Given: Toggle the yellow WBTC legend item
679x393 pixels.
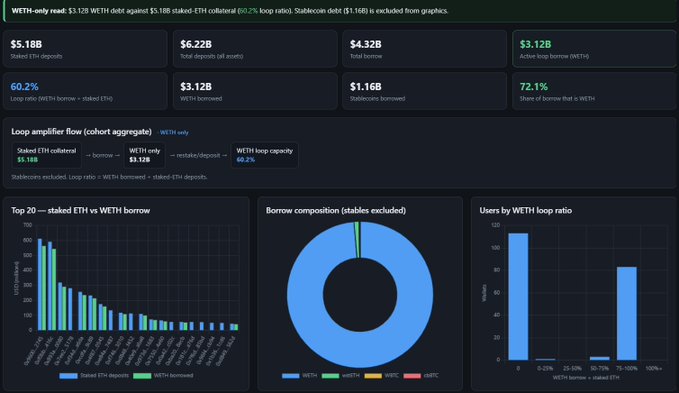Looking at the screenshot, I should [382, 376].
